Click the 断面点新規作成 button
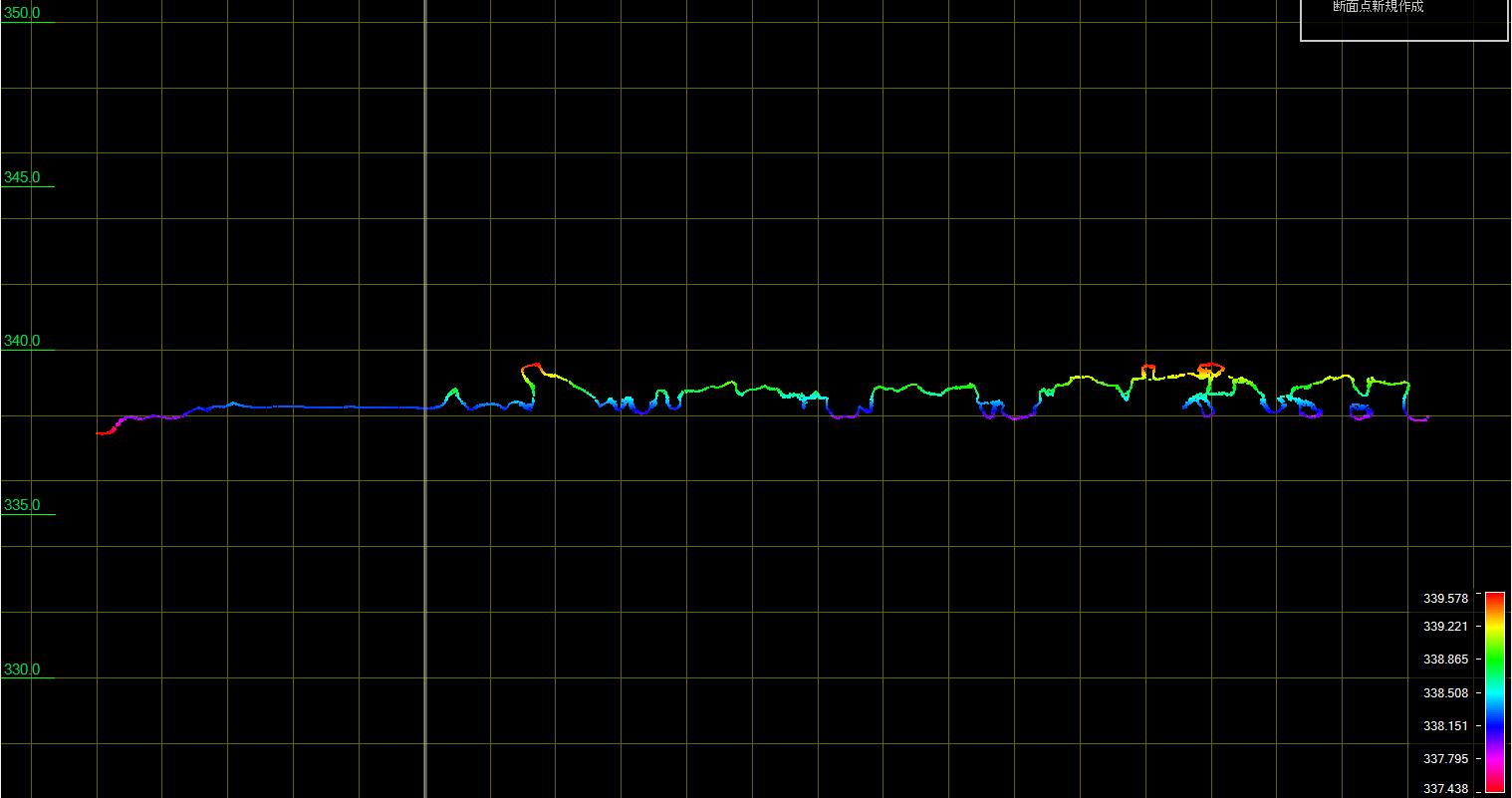The image size is (1512, 798). point(1378,8)
